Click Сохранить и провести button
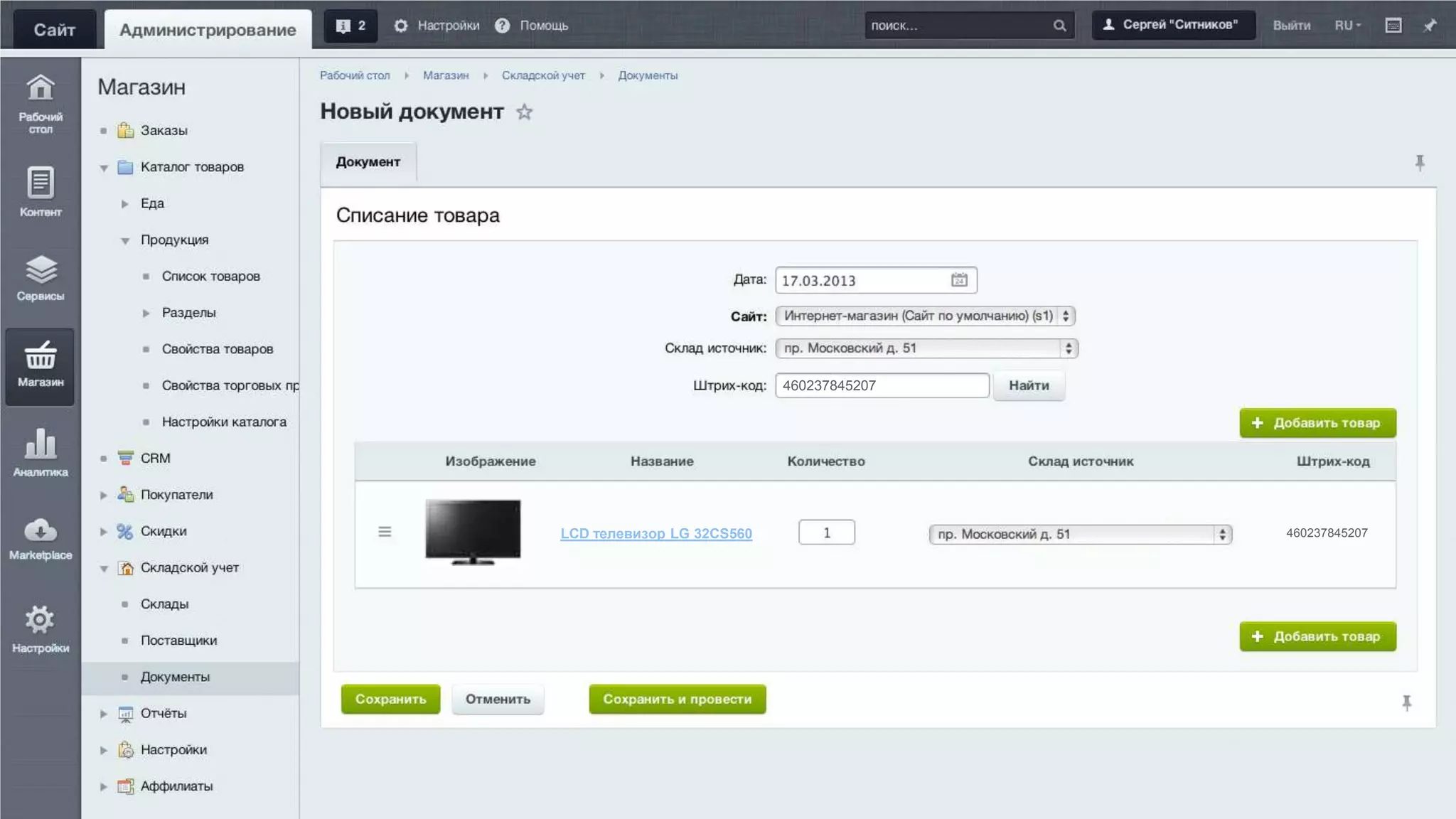The image size is (1456, 819). point(677,699)
